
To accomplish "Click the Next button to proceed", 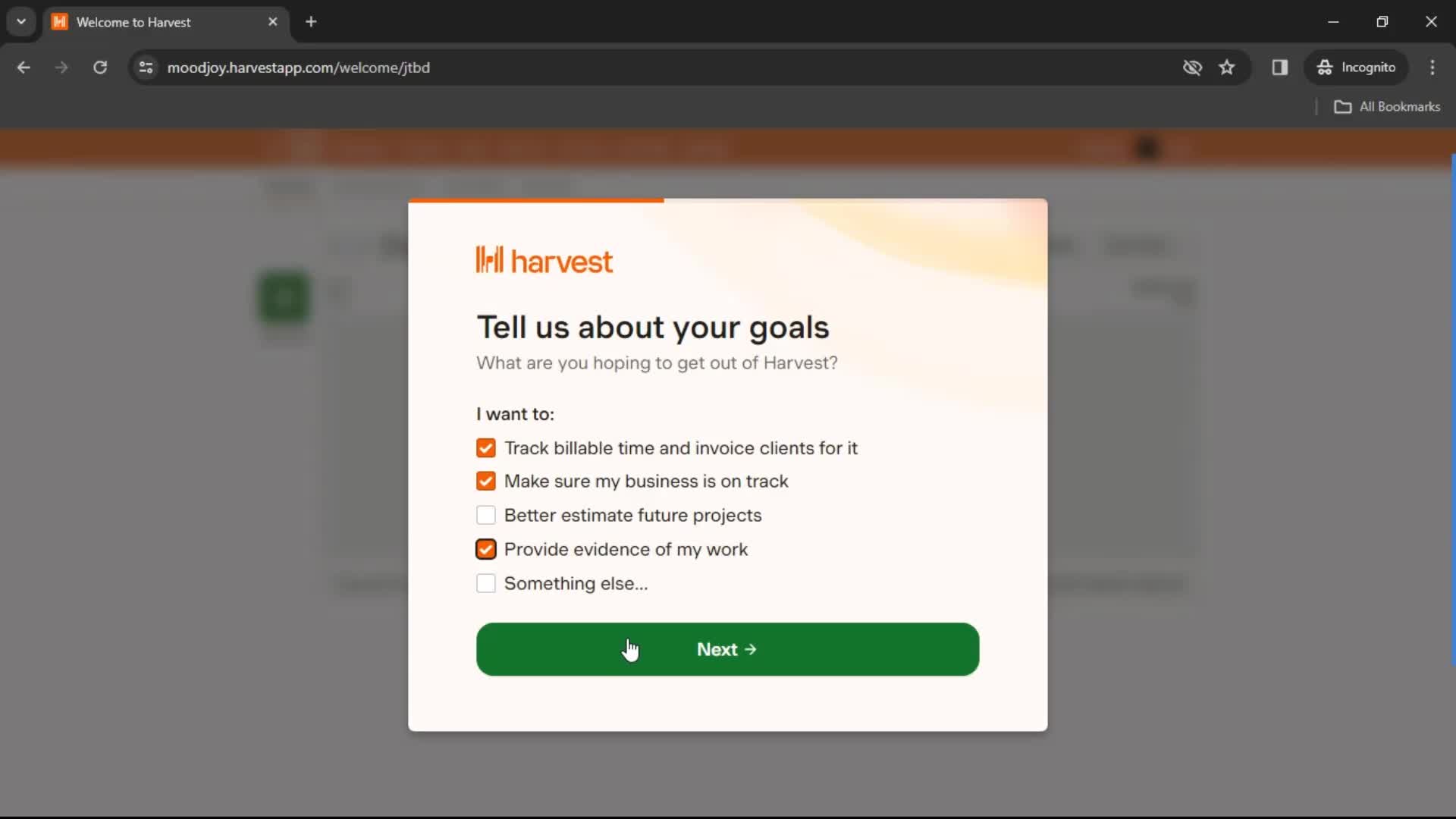I will tap(727, 648).
